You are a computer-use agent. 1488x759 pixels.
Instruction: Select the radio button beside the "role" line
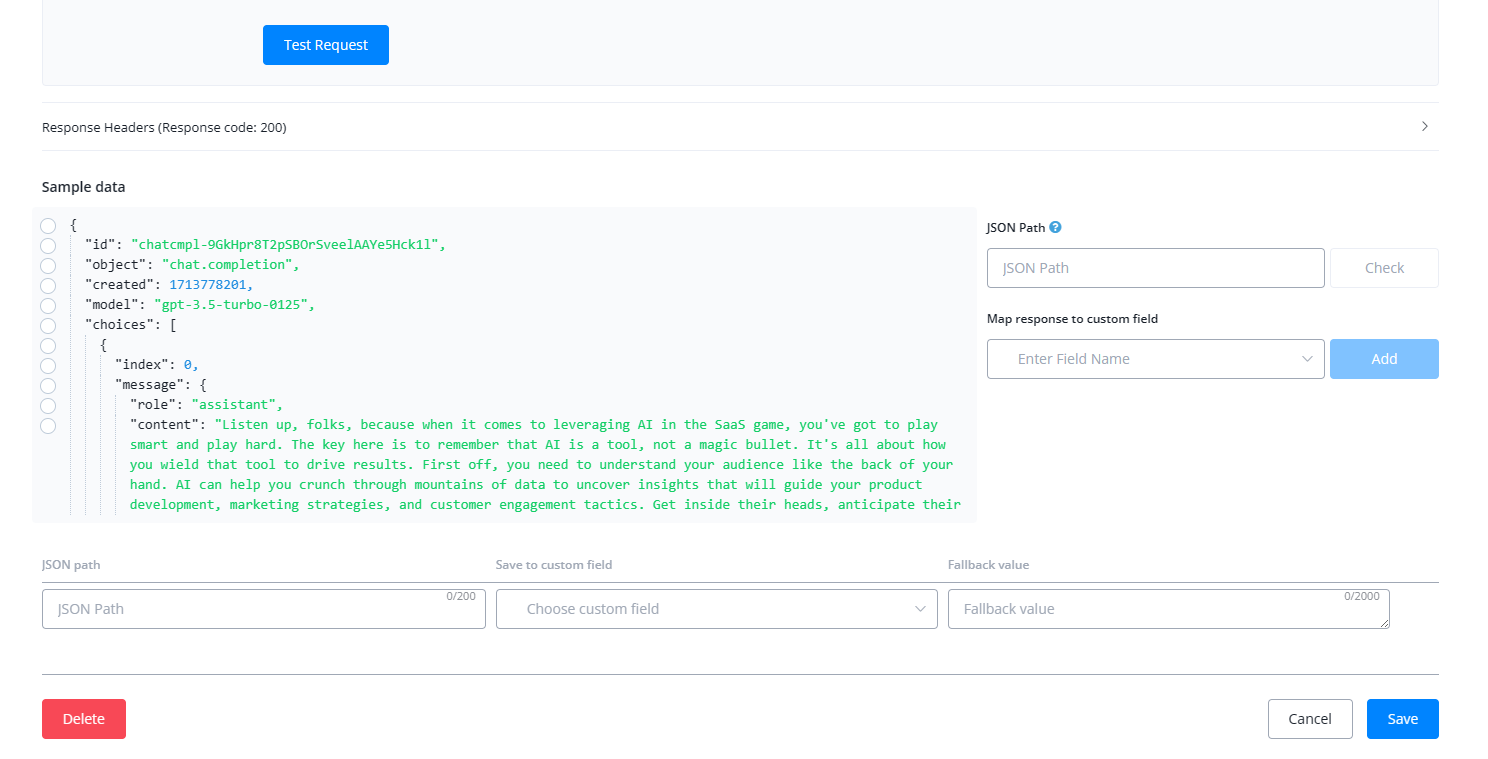pos(48,406)
